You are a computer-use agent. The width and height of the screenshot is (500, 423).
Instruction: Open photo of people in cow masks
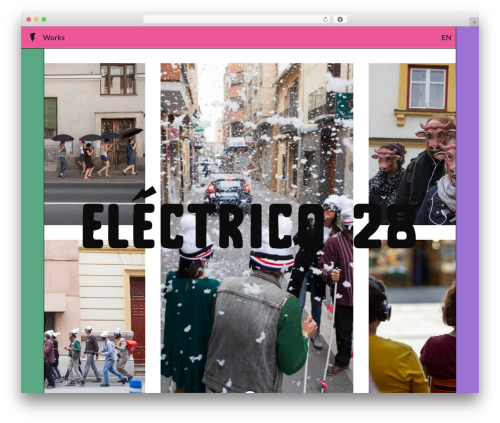(412, 144)
